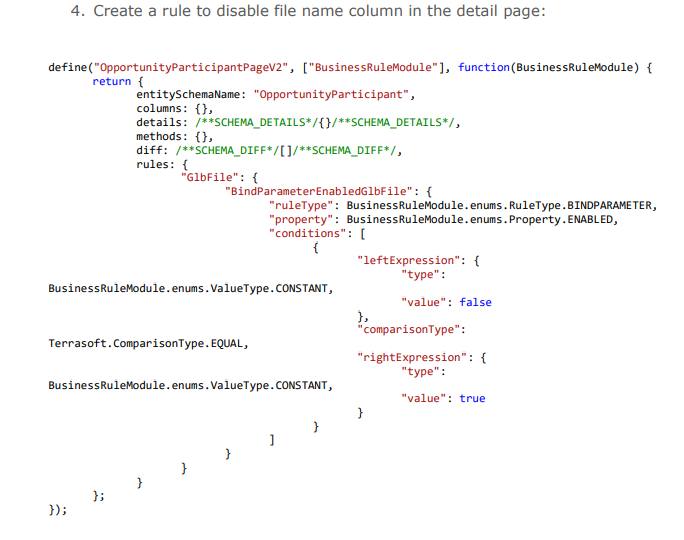Click the "ruleType" key
The height and width of the screenshot is (540, 684).
point(301,205)
